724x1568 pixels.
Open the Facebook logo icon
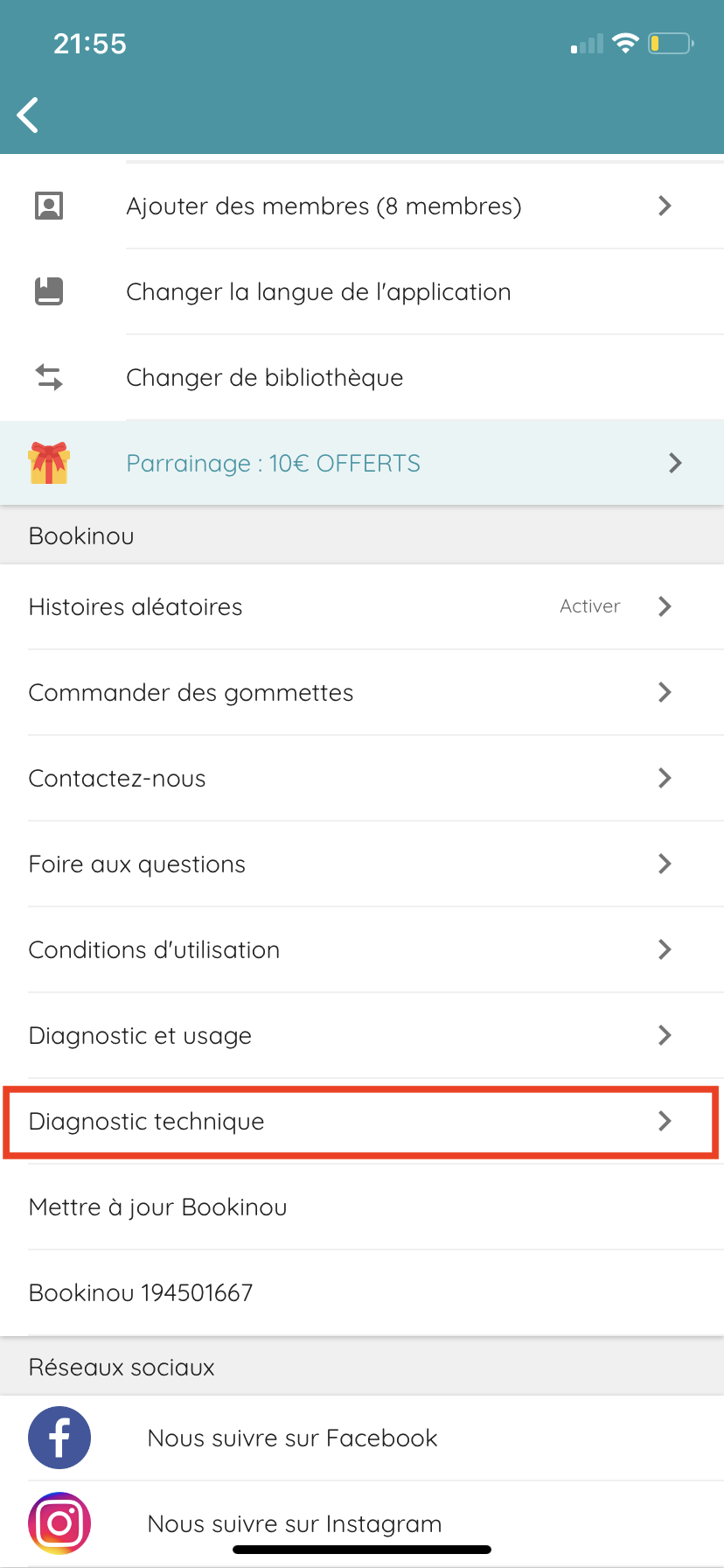[x=59, y=1438]
